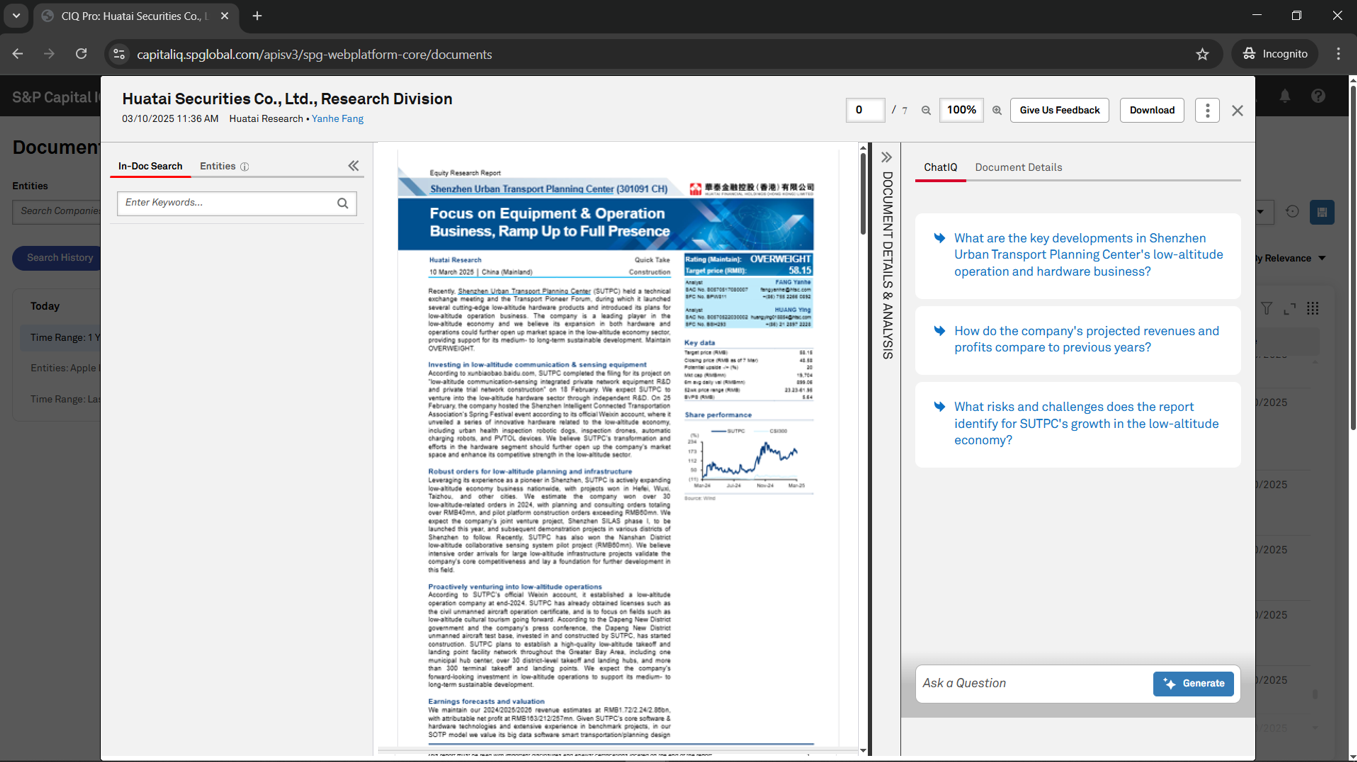Open filter icon in background results
The height and width of the screenshot is (762, 1357).
pos(1266,309)
